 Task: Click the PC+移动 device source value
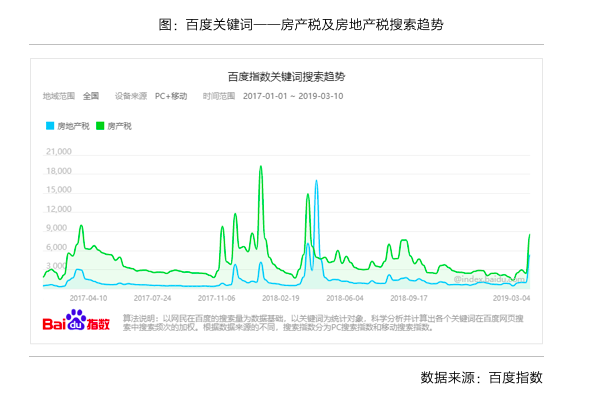[171, 96]
